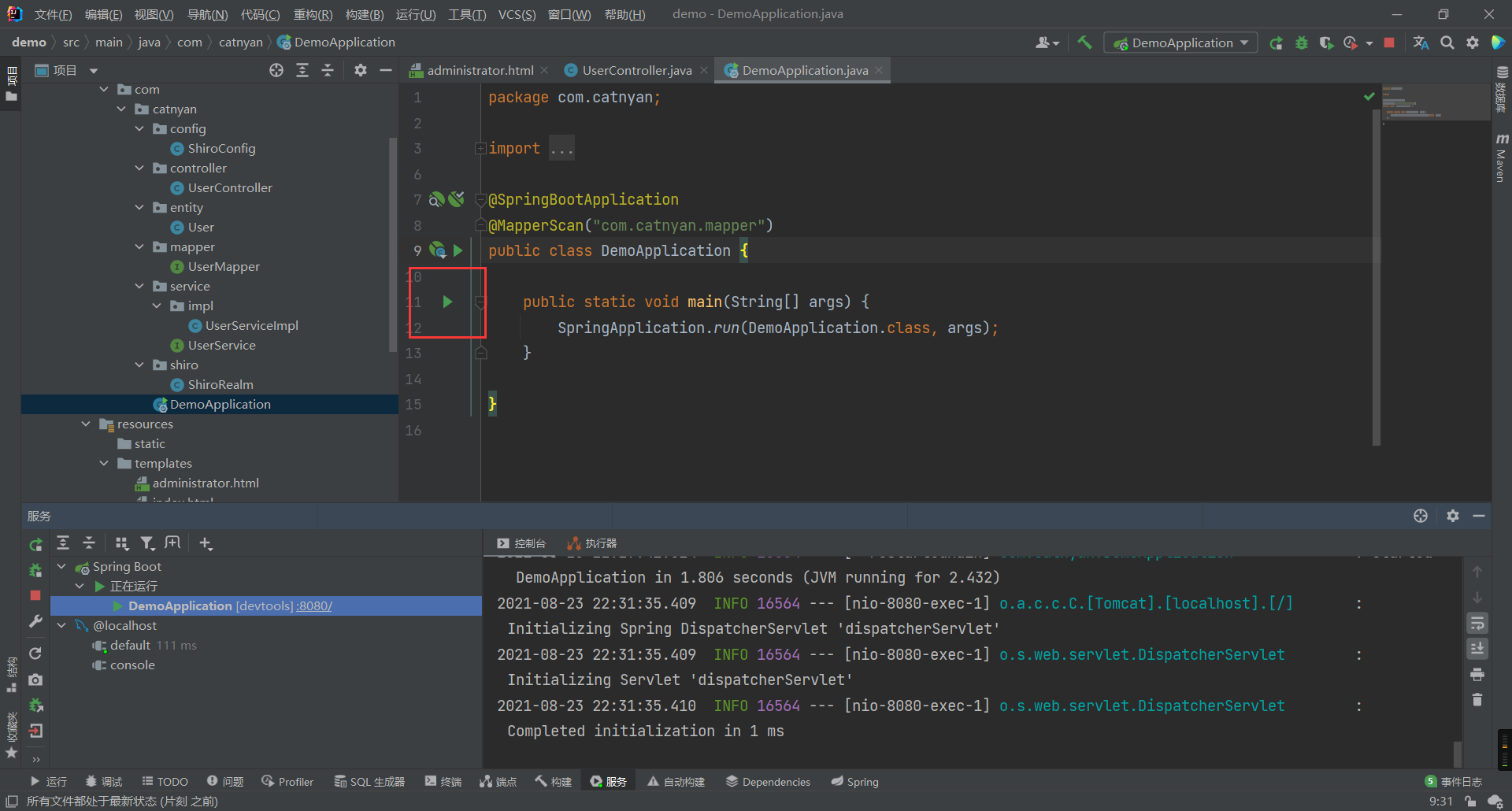Image resolution: width=1512 pixels, height=811 pixels.
Task: Click the locate file icon in project panel
Action: coord(276,71)
